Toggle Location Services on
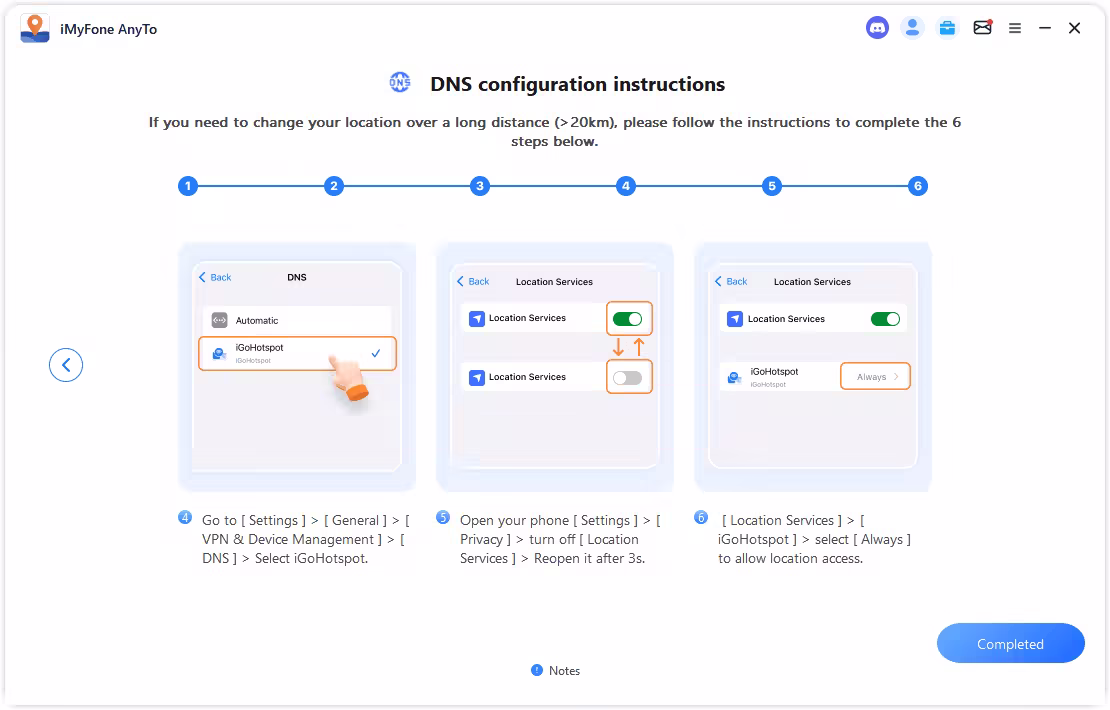Viewport: 1110px width, 710px height. [x=628, y=318]
